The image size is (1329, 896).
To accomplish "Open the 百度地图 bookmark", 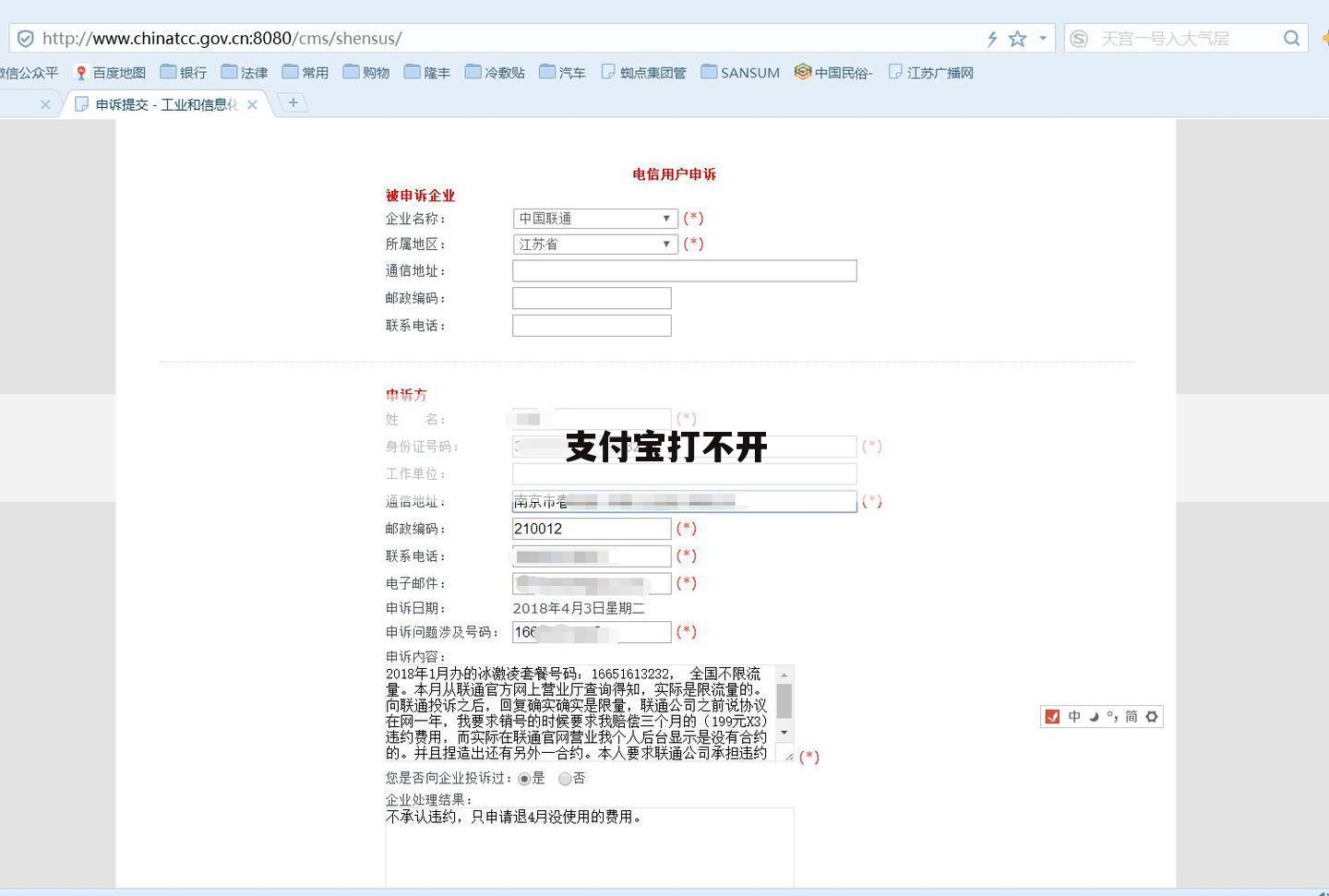I will pyautogui.click(x=110, y=72).
